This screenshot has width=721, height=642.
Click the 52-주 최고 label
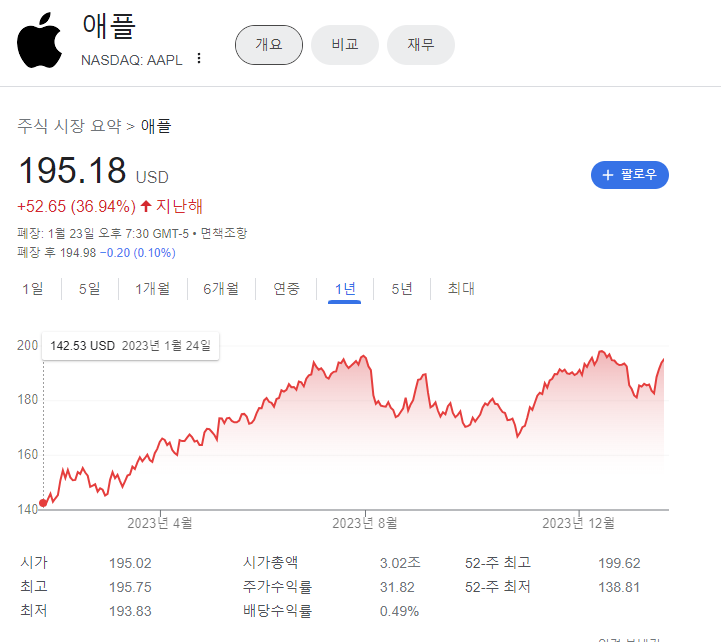tap(498, 563)
